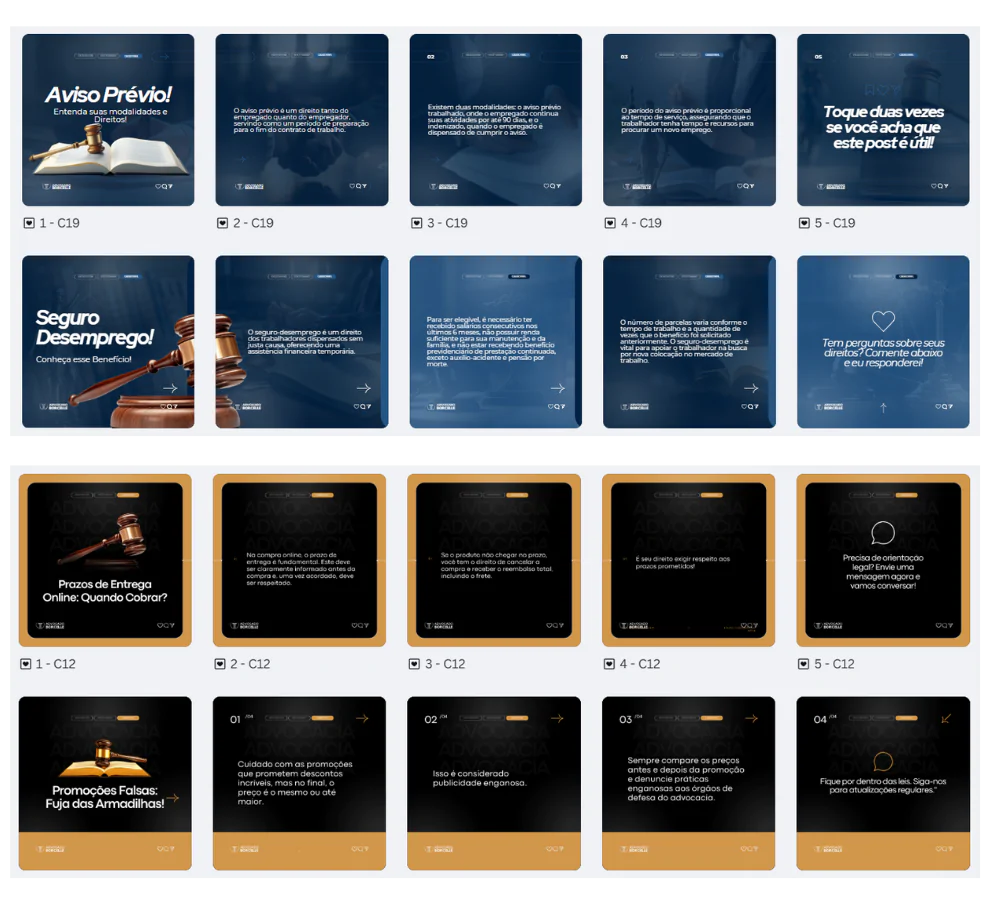The width and height of the screenshot is (992, 902).
Task: Click the white speech bubble on "Precisa de orientação" slide
Action: coord(882,533)
